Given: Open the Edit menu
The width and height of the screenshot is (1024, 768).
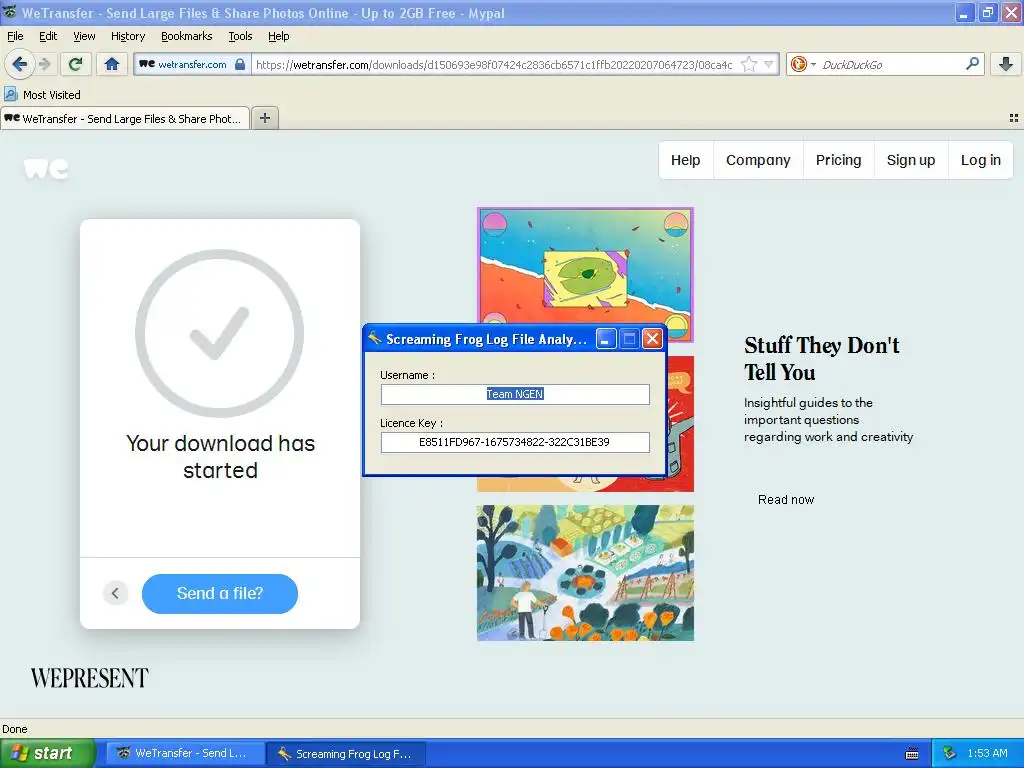Looking at the screenshot, I should [48, 36].
